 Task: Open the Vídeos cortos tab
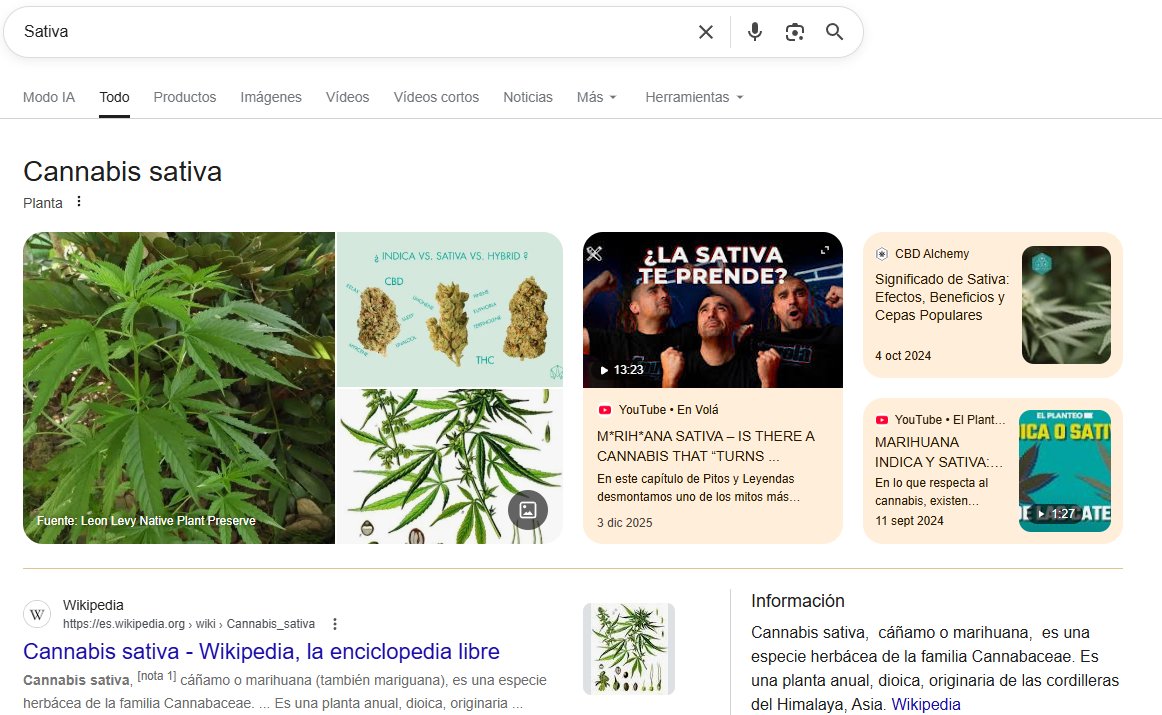pos(436,97)
